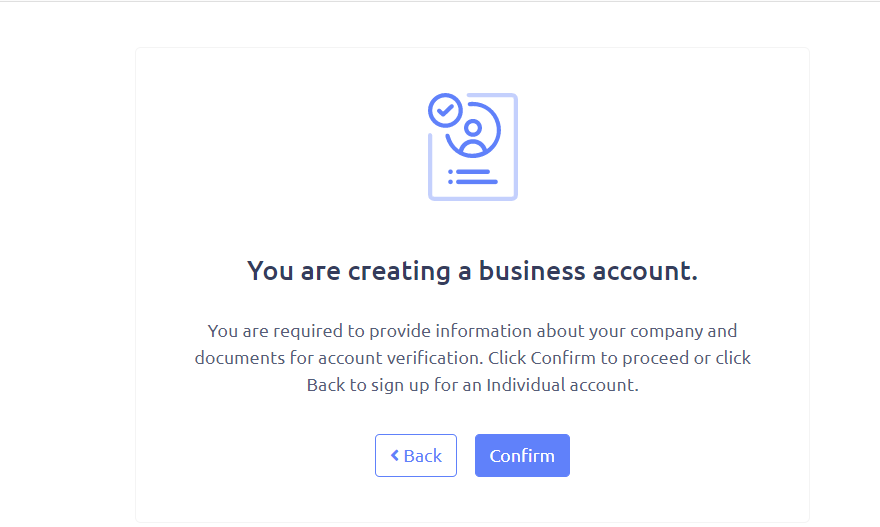This screenshot has width=880, height=527.
Task: Click the bullet list lines in illustration
Action: click(473, 177)
